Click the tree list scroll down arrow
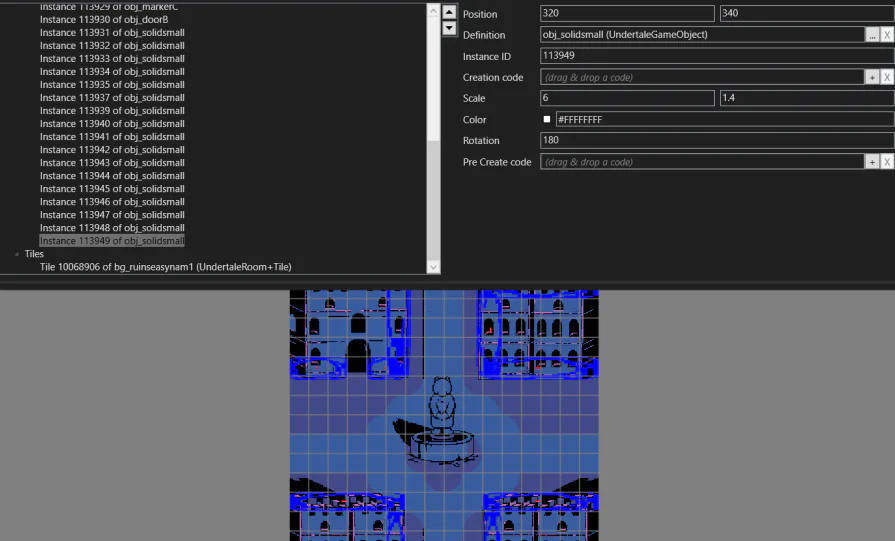The width and height of the screenshot is (895, 541). (433, 267)
